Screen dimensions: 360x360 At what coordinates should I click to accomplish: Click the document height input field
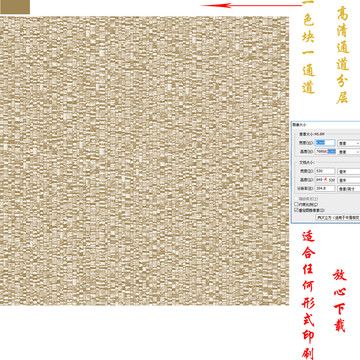coord(325,180)
